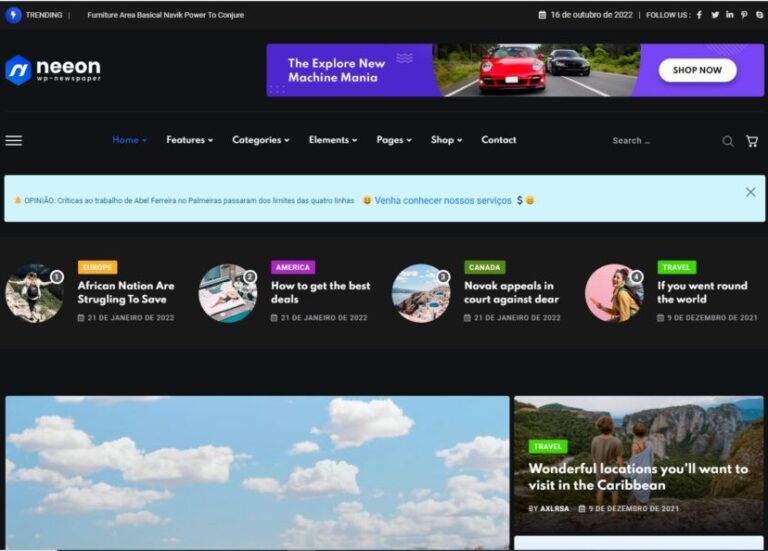Open the African Nation article thumbnail

click(x=34, y=293)
